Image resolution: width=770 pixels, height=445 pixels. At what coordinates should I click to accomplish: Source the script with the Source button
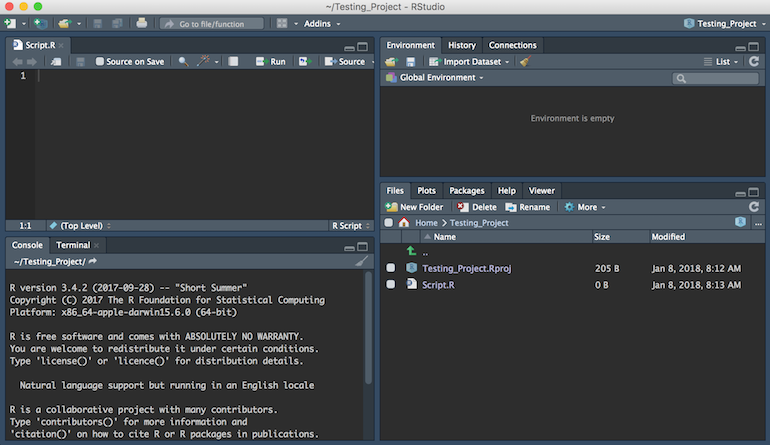[345, 61]
